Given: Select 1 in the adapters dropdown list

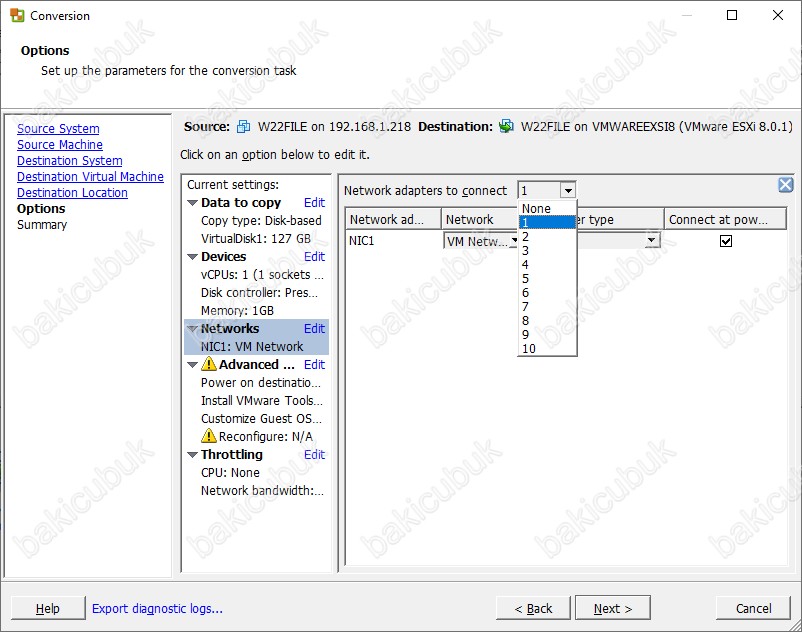Looking at the screenshot, I should 547,222.
